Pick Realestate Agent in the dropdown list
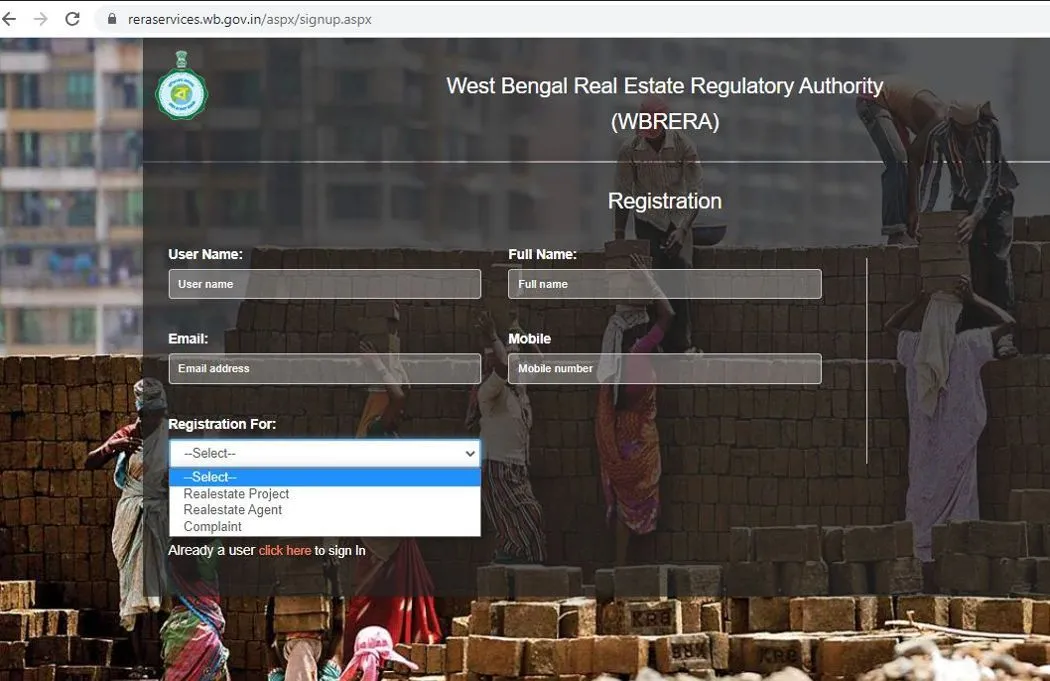The image size is (1050, 681). tap(233, 510)
